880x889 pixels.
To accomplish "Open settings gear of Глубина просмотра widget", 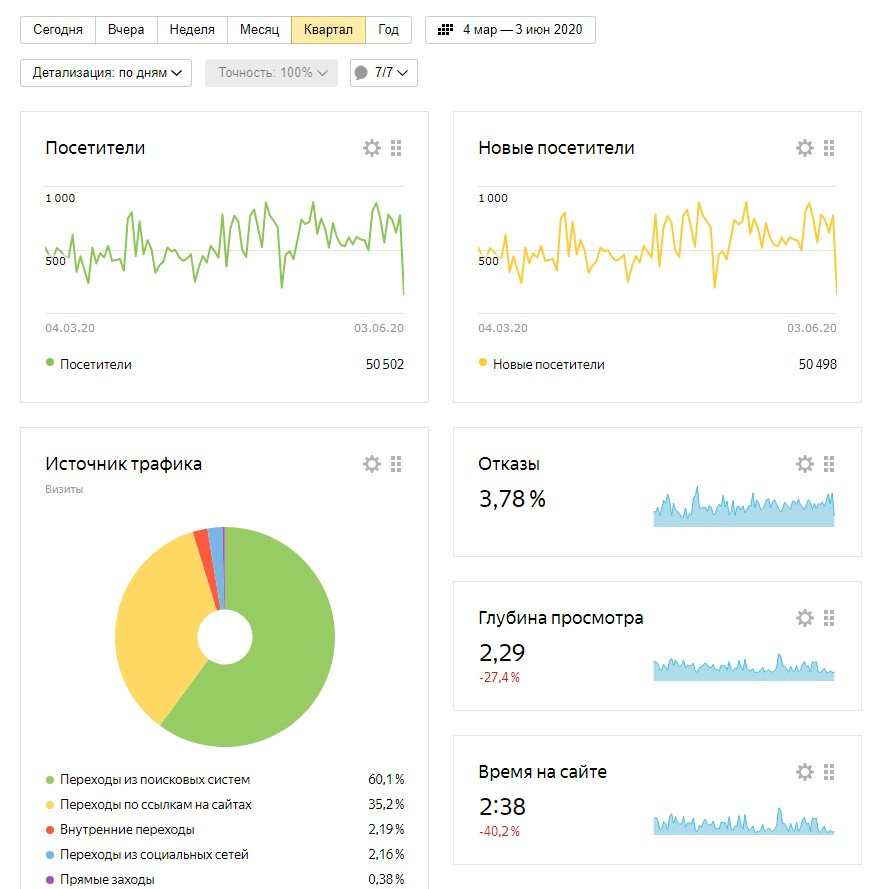I will point(805,618).
